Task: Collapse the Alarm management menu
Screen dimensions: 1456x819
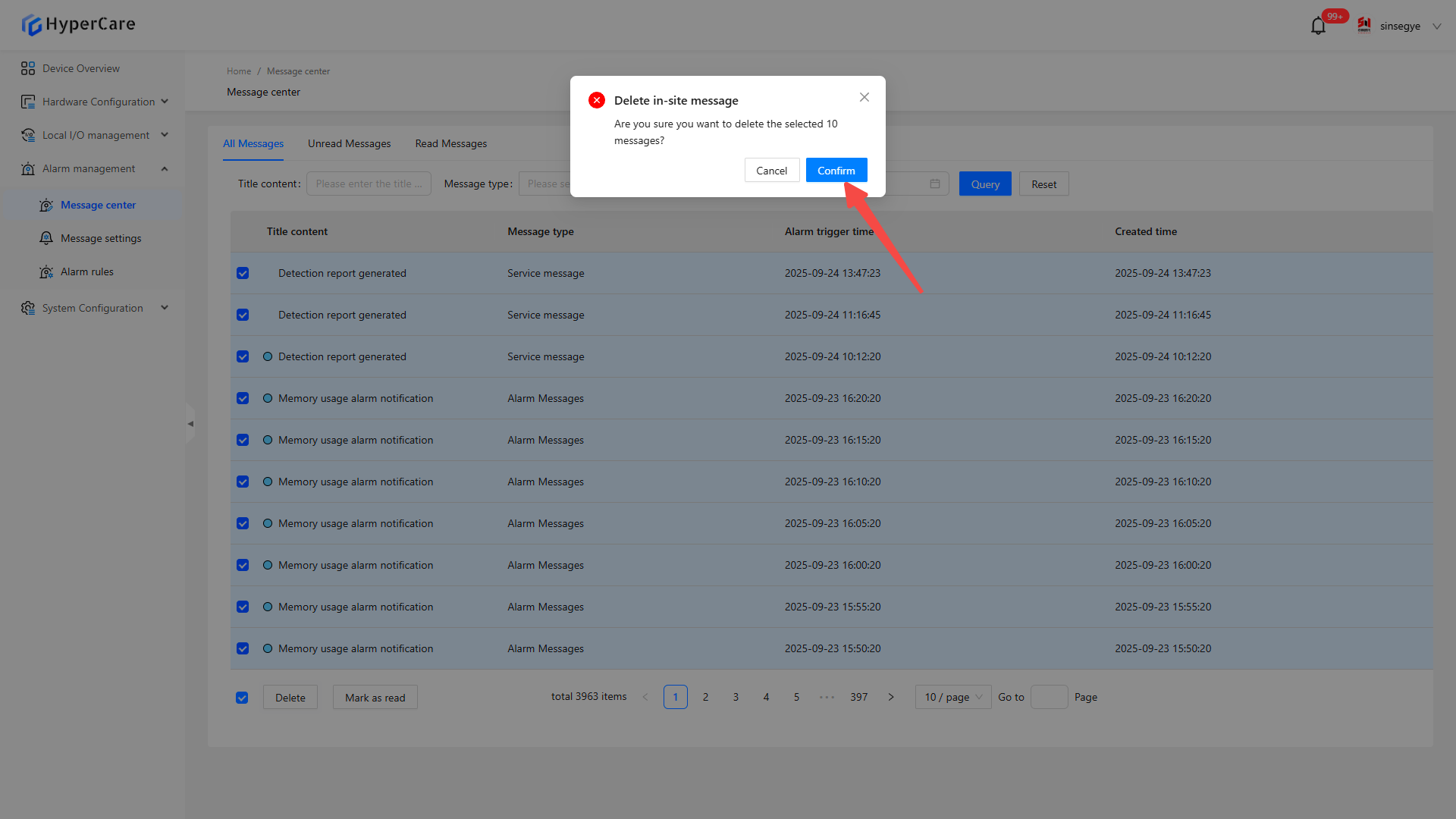Action: [165, 168]
